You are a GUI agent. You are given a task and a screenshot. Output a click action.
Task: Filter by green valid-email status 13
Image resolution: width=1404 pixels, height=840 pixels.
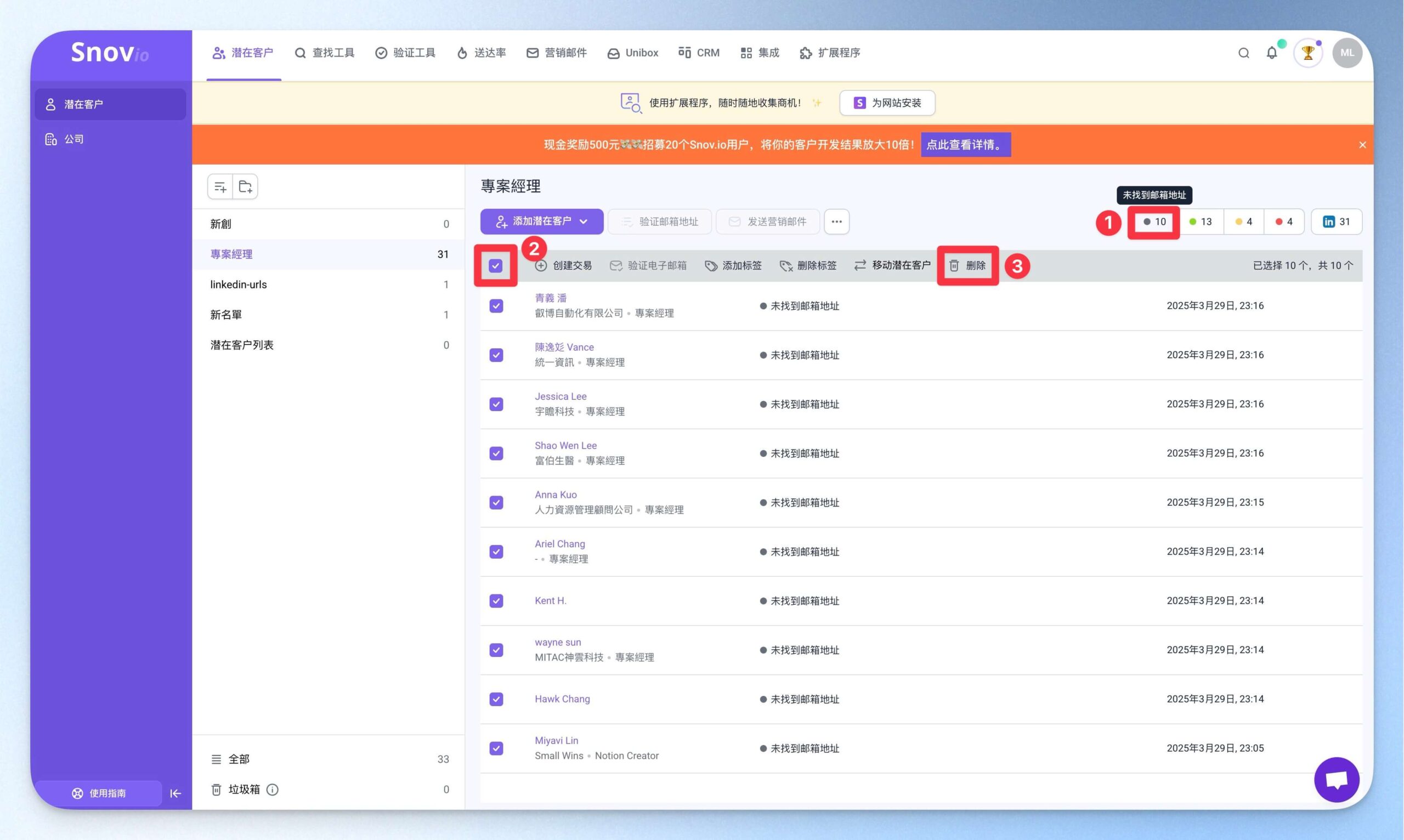1200,222
